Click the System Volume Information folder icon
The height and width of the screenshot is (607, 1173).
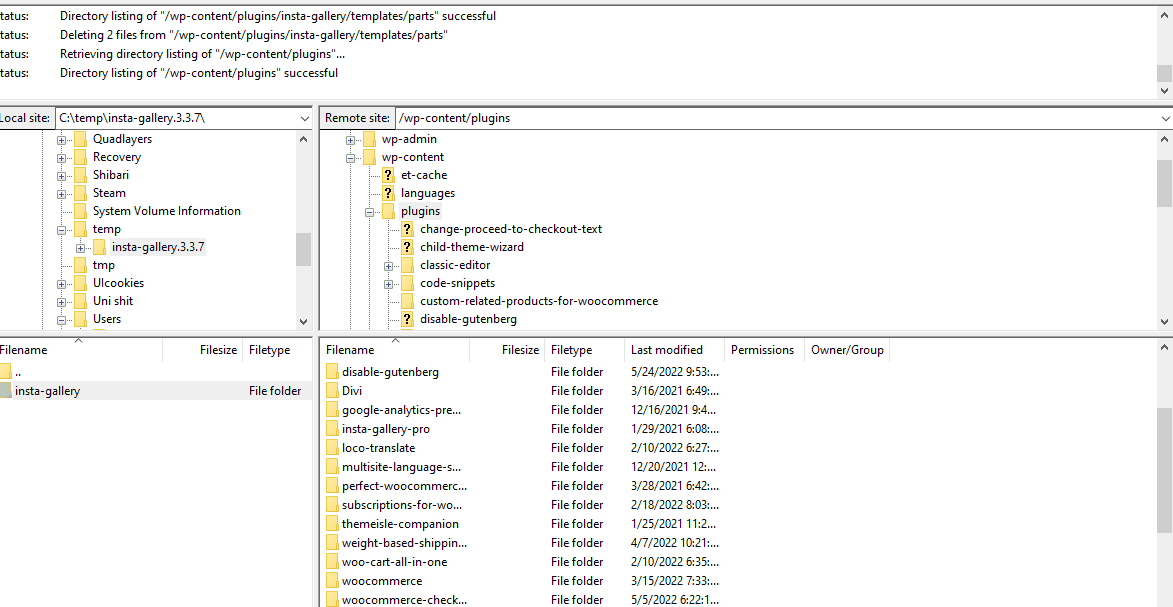80,211
